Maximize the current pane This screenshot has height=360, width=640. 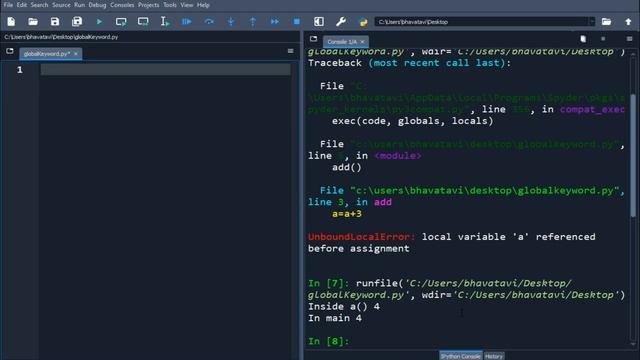(319, 22)
